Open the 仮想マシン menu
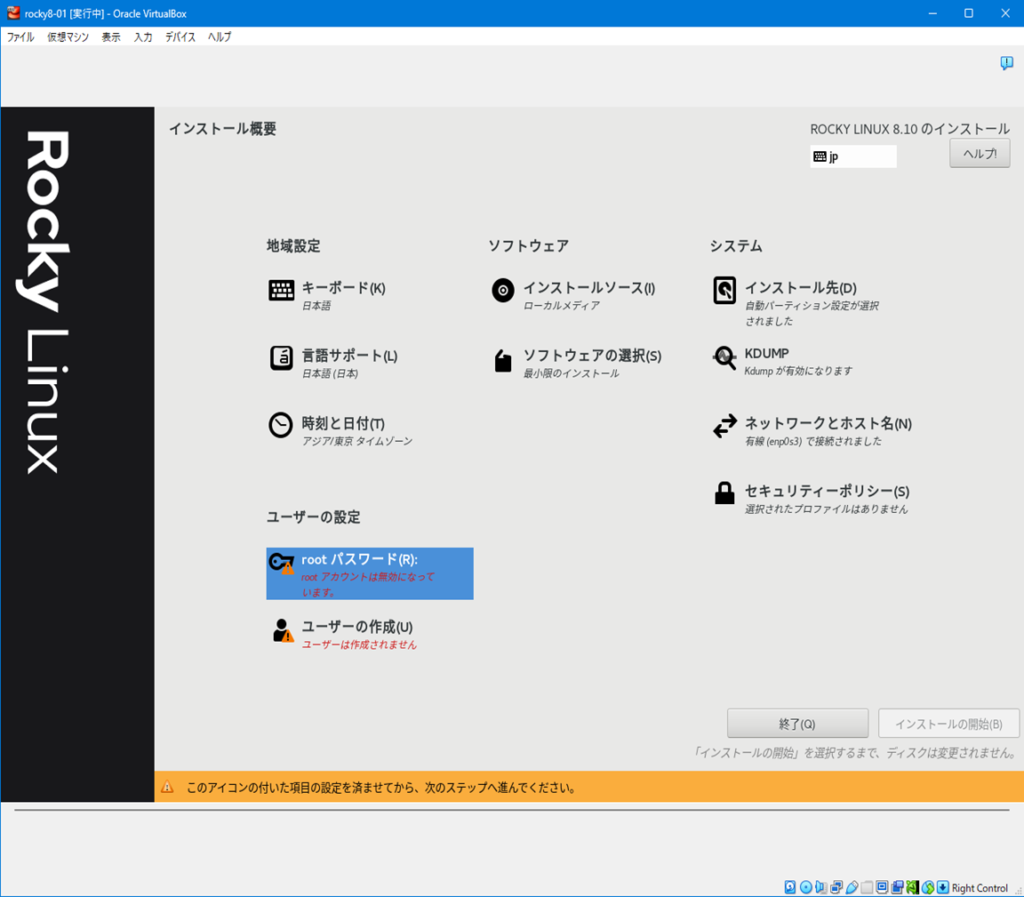The width and height of the screenshot is (1024, 897). 68,37
